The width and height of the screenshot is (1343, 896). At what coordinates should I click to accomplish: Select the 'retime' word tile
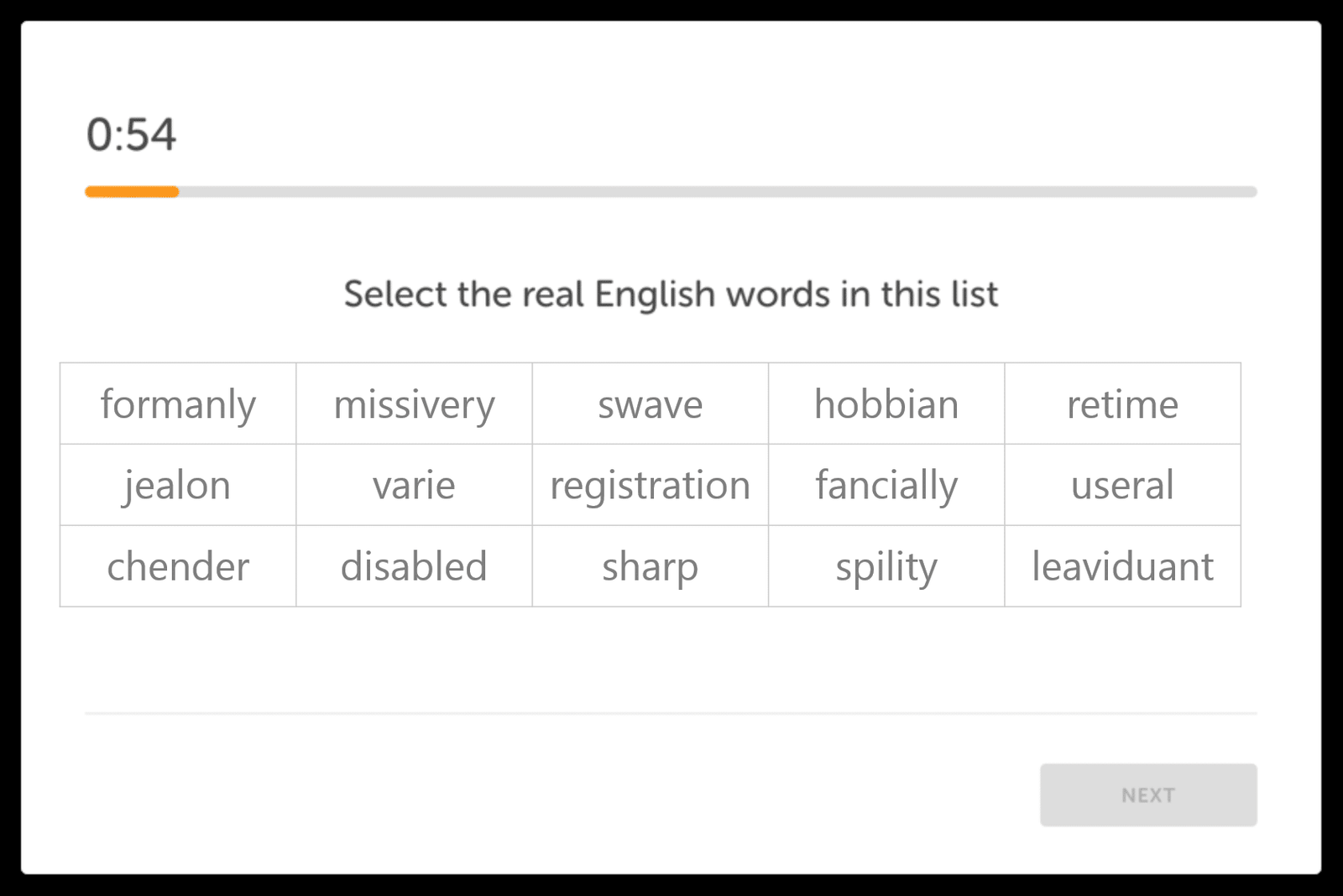pos(1122,404)
